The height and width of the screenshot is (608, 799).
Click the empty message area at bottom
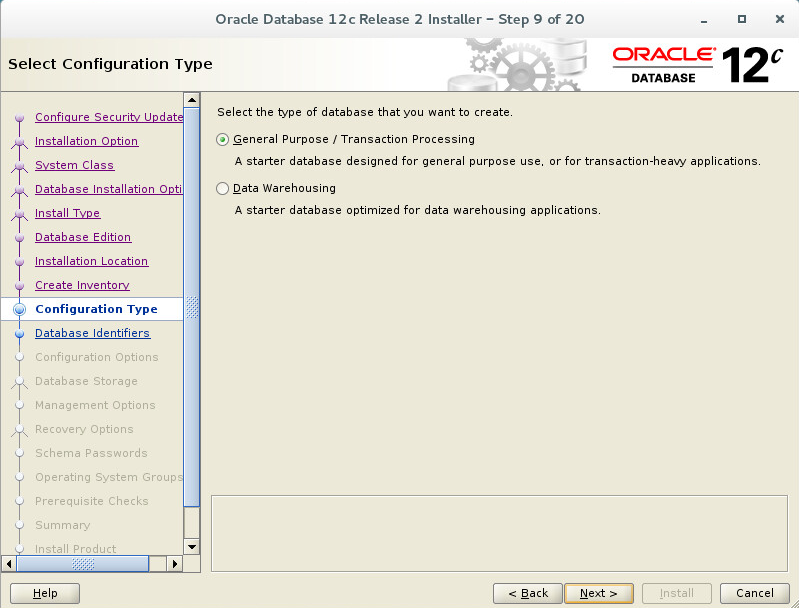click(x=499, y=533)
